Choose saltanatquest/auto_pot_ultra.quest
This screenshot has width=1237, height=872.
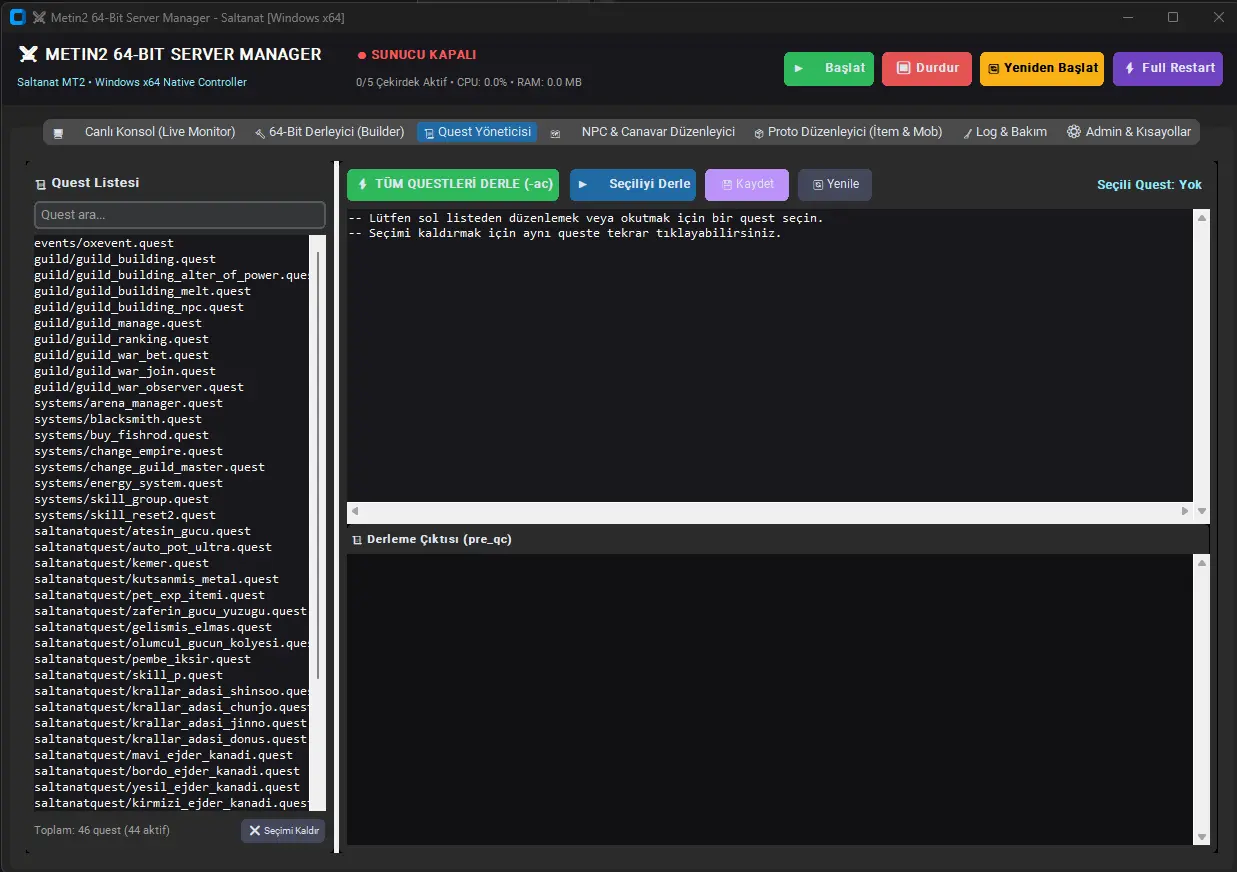coord(153,547)
